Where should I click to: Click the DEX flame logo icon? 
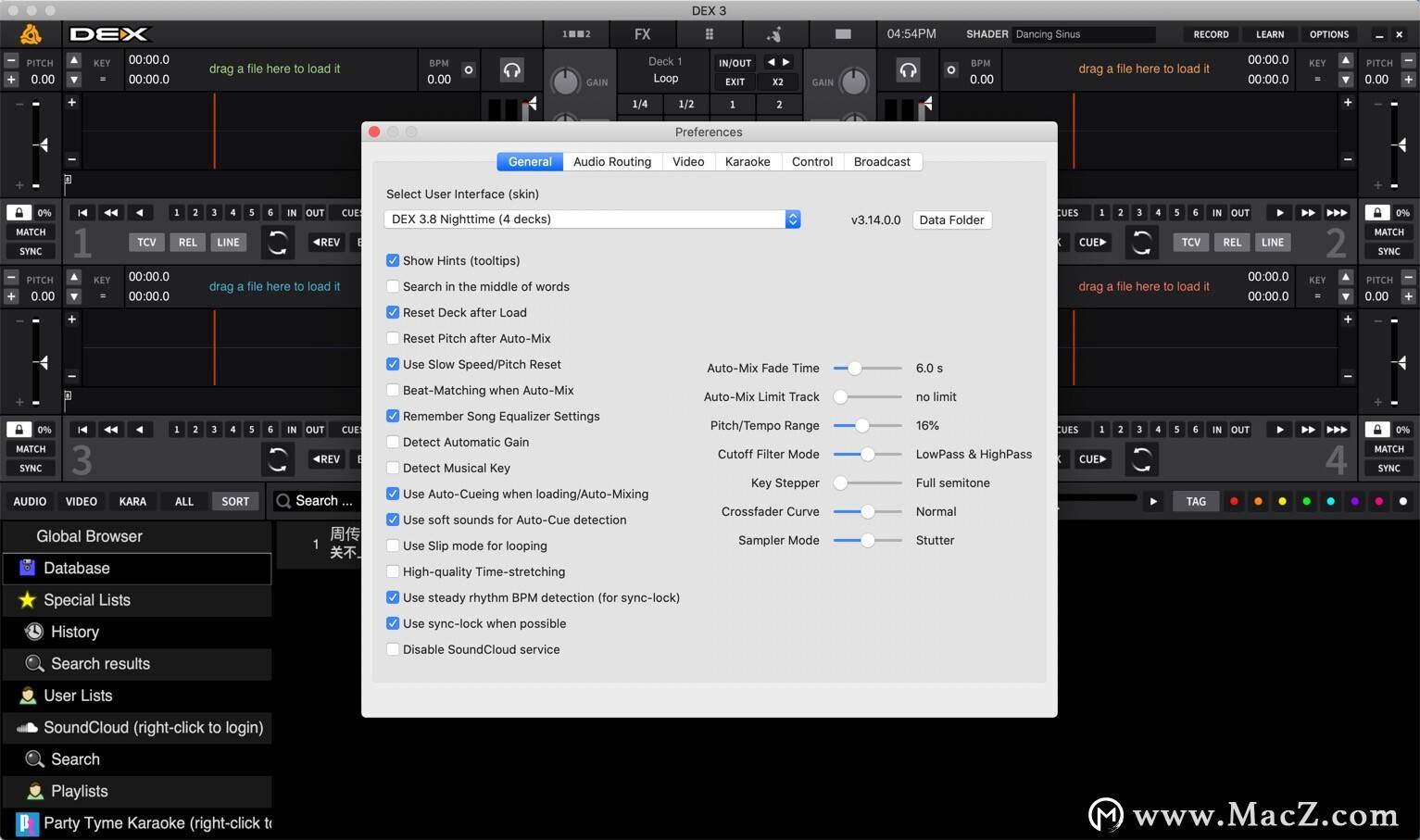[x=31, y=34]
